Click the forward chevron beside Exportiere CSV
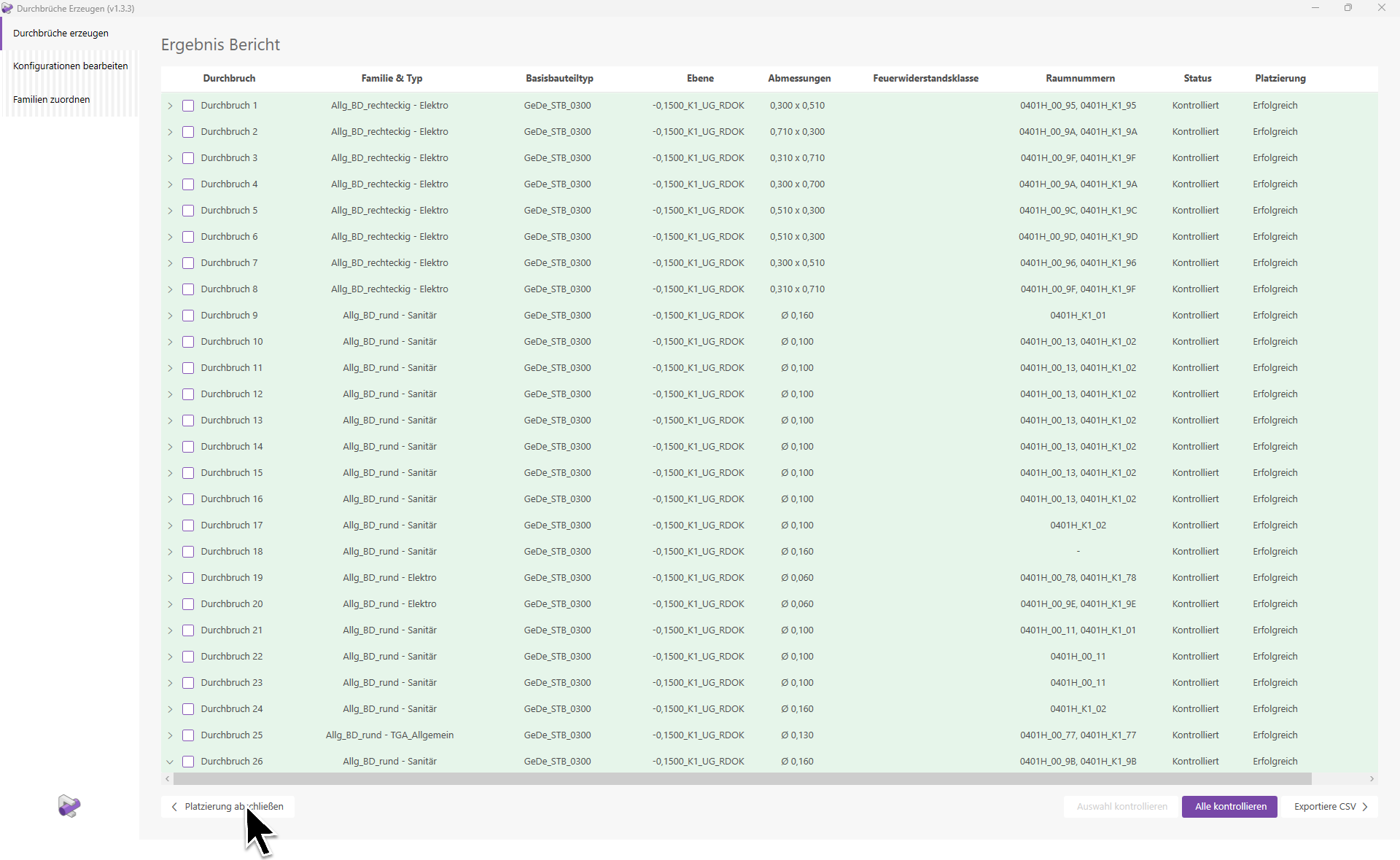 point(1365,807)
